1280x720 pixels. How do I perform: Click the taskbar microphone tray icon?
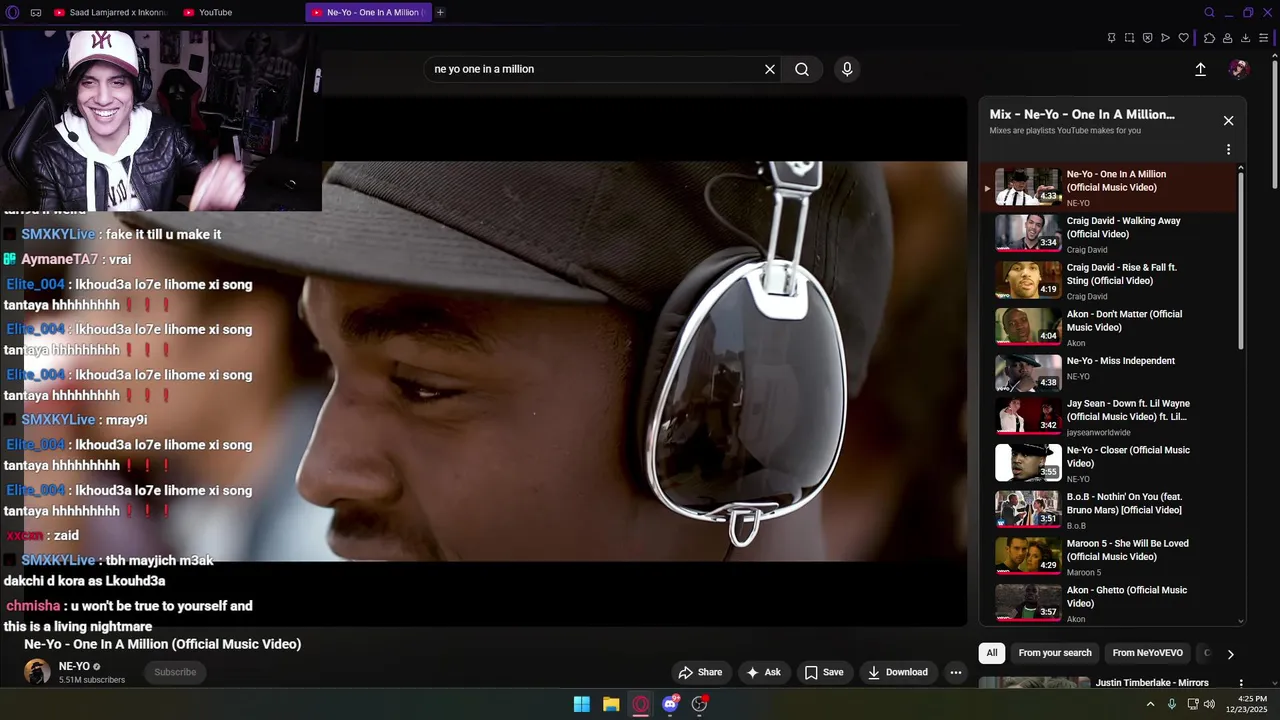[x=1172, y=704]
